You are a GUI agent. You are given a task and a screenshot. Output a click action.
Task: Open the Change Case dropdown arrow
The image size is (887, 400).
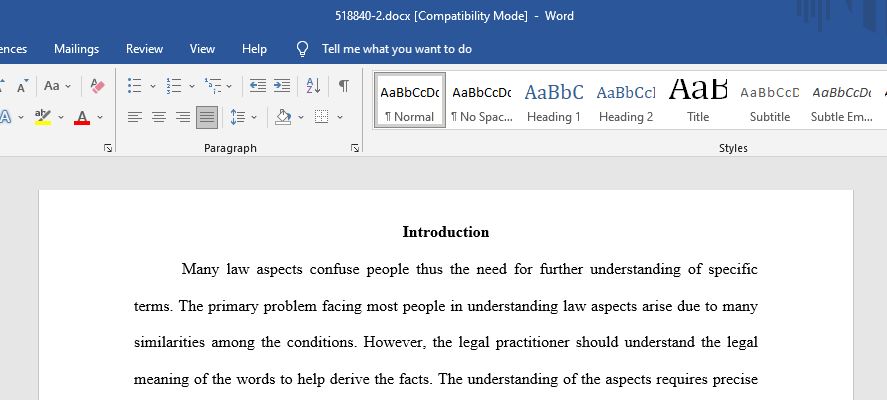[68, 87]
